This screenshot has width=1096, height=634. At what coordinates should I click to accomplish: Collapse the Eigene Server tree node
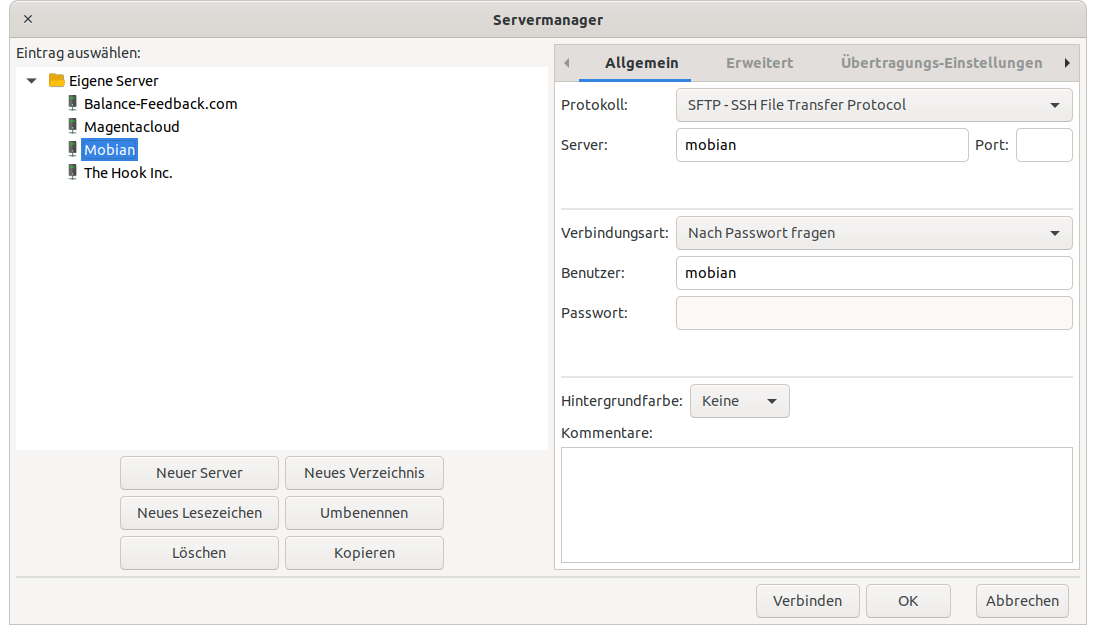coord(32,81)
